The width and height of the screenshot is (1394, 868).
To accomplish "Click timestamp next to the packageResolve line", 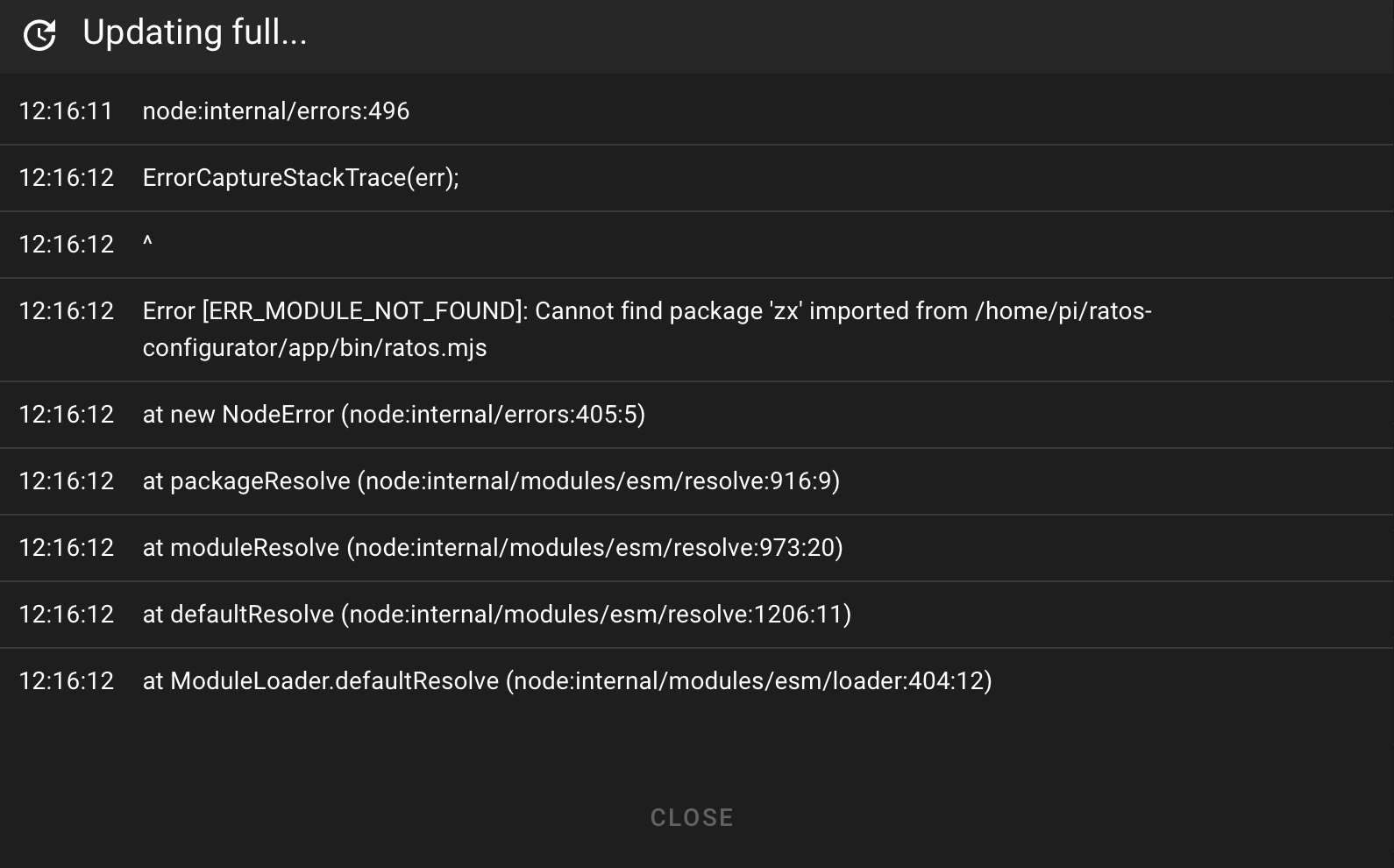I will click(67, 481).
